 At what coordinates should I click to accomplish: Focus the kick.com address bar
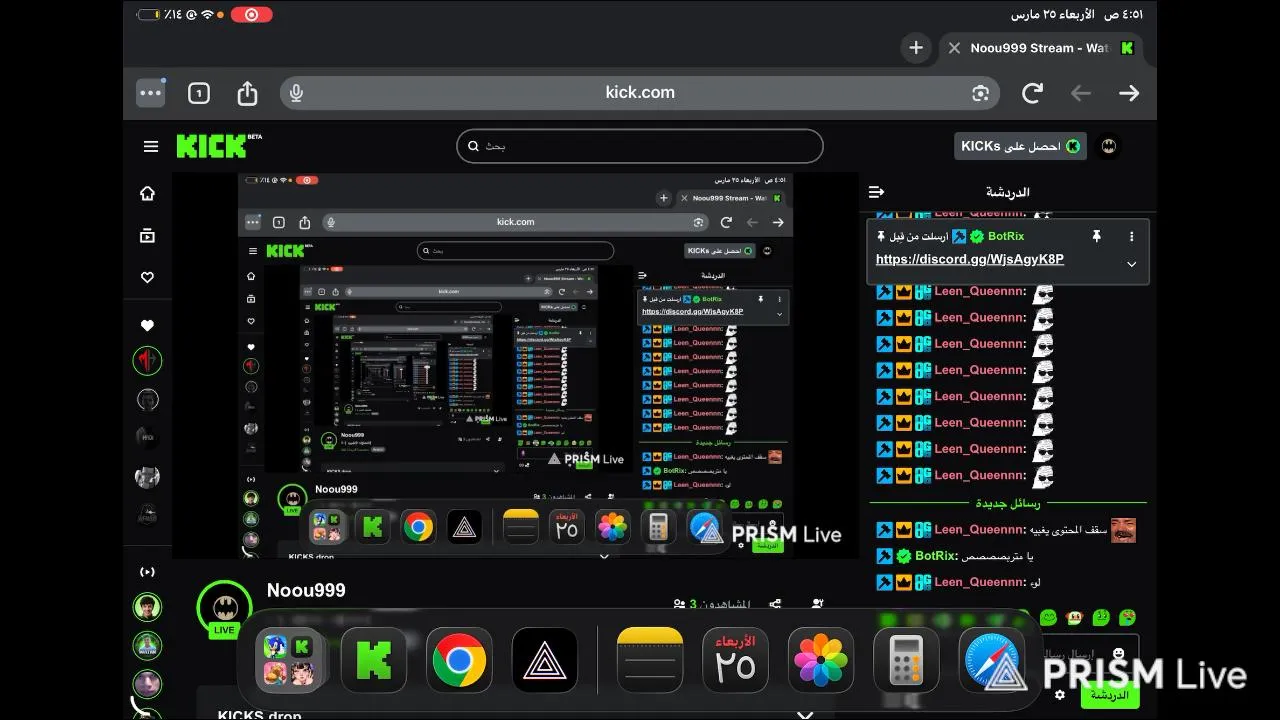coord(640,92)
